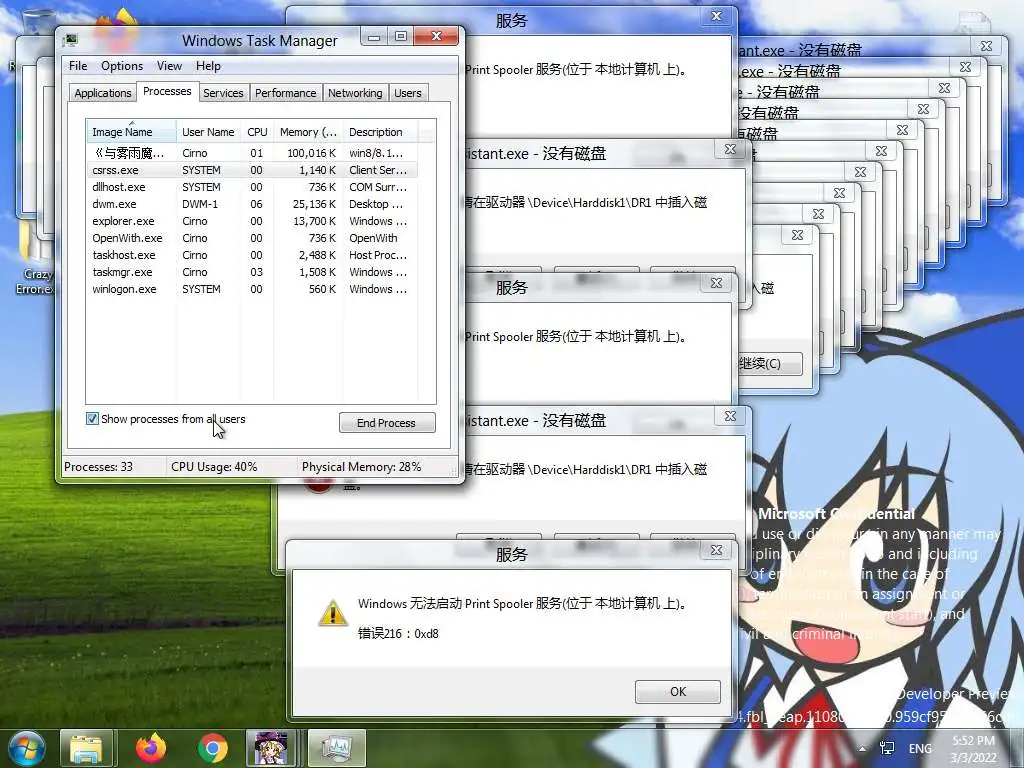Screen dimensions: 1024x768
Task: Open the File menu in Task Manager
Action: (78, 66)
